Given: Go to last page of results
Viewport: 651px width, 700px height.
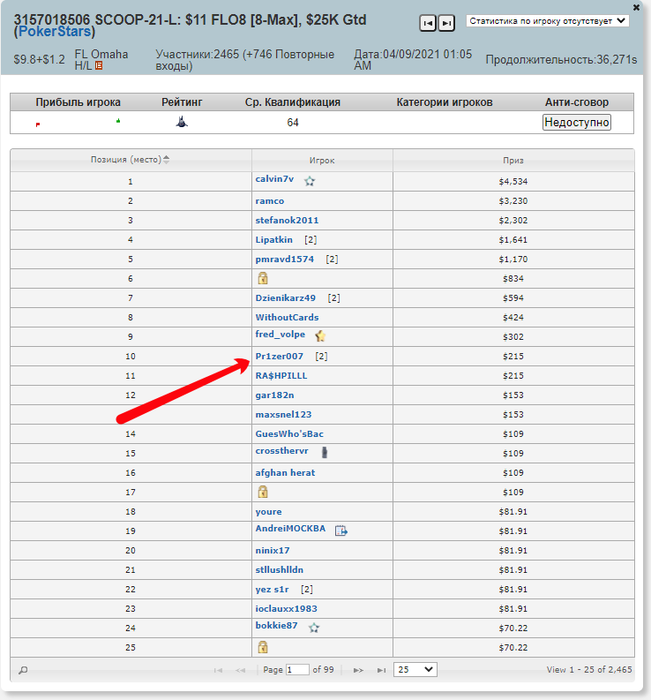Looking at the screenshot, I should [381, 670].
